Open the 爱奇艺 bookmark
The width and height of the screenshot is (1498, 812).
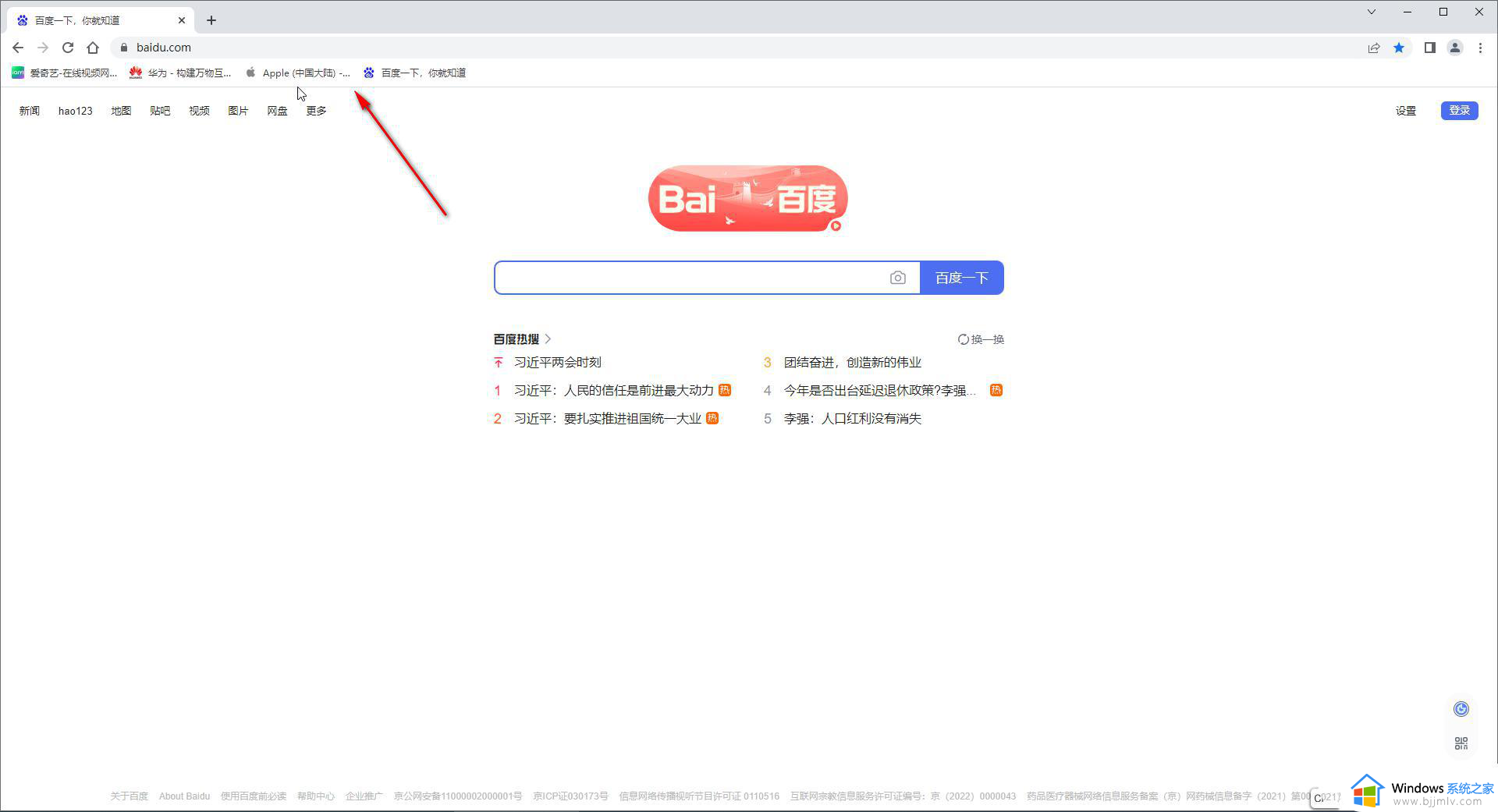click(x=64, y=73)
